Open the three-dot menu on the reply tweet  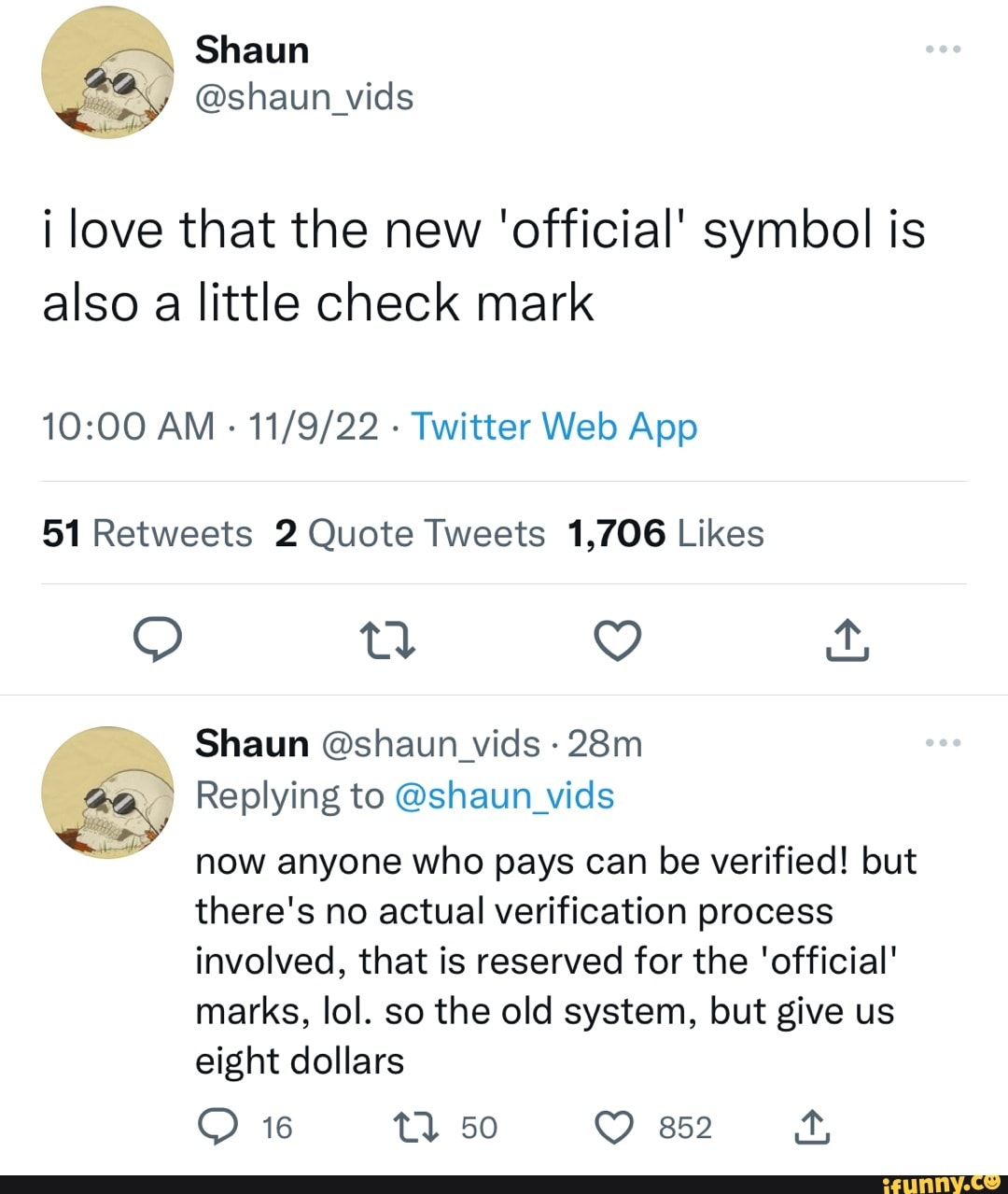click(x=943, y=742)
